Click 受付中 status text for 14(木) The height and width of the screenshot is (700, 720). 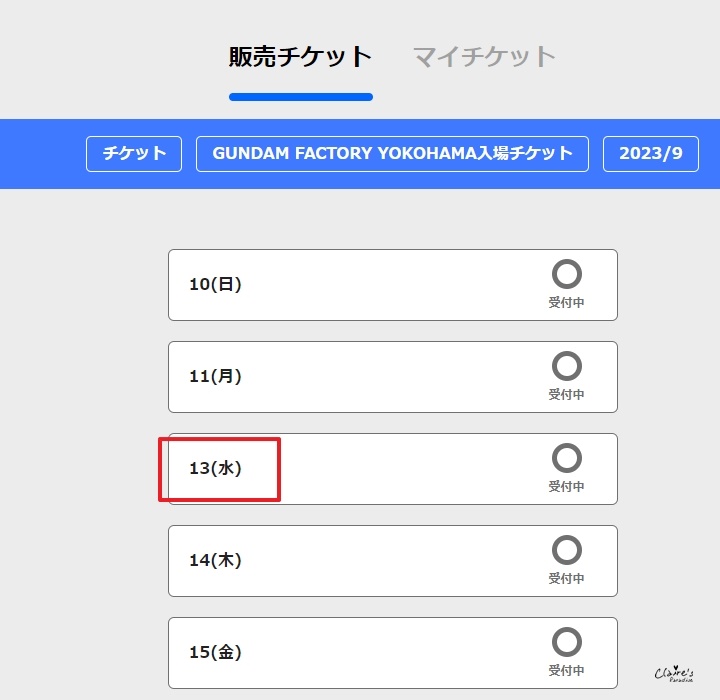[566, 579]
